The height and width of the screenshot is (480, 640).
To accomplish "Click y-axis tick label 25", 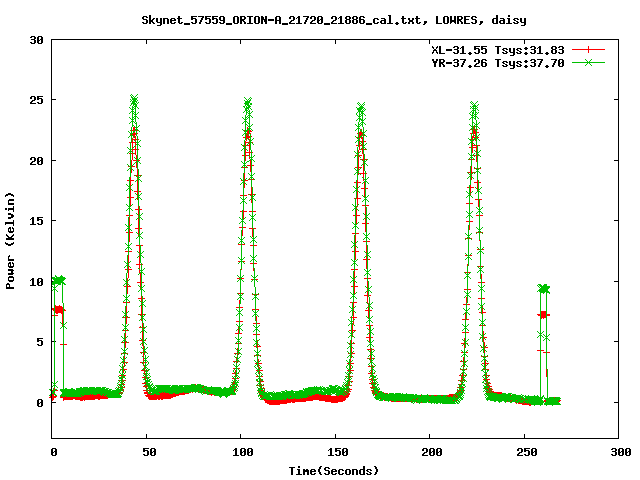I will click(37, 100).
